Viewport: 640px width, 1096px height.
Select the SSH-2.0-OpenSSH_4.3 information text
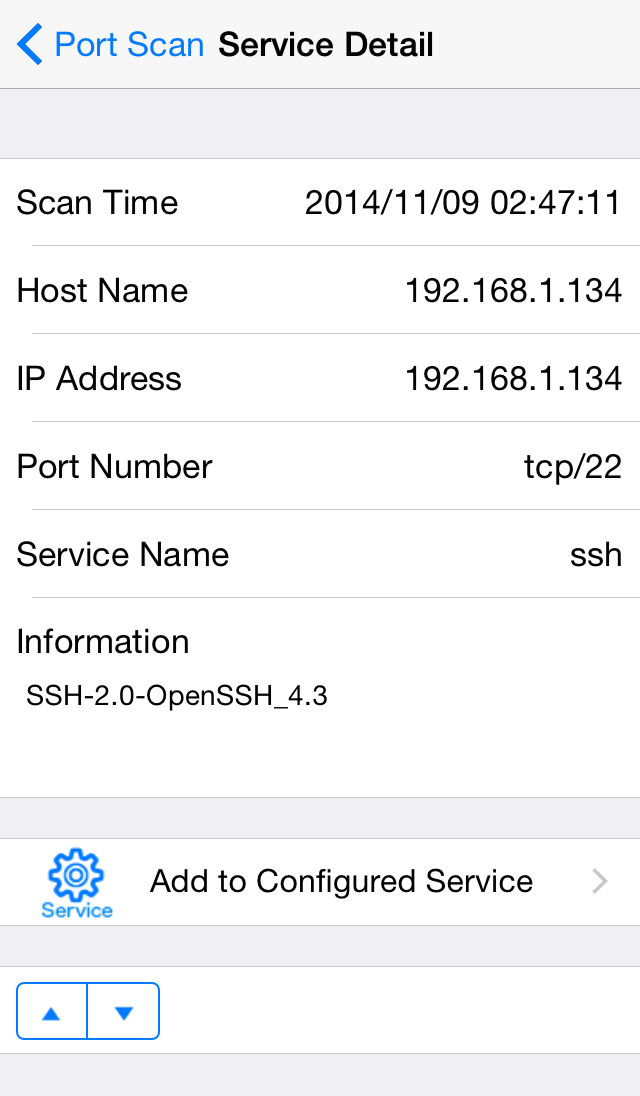pyautogui.click(x=176, y=695)
